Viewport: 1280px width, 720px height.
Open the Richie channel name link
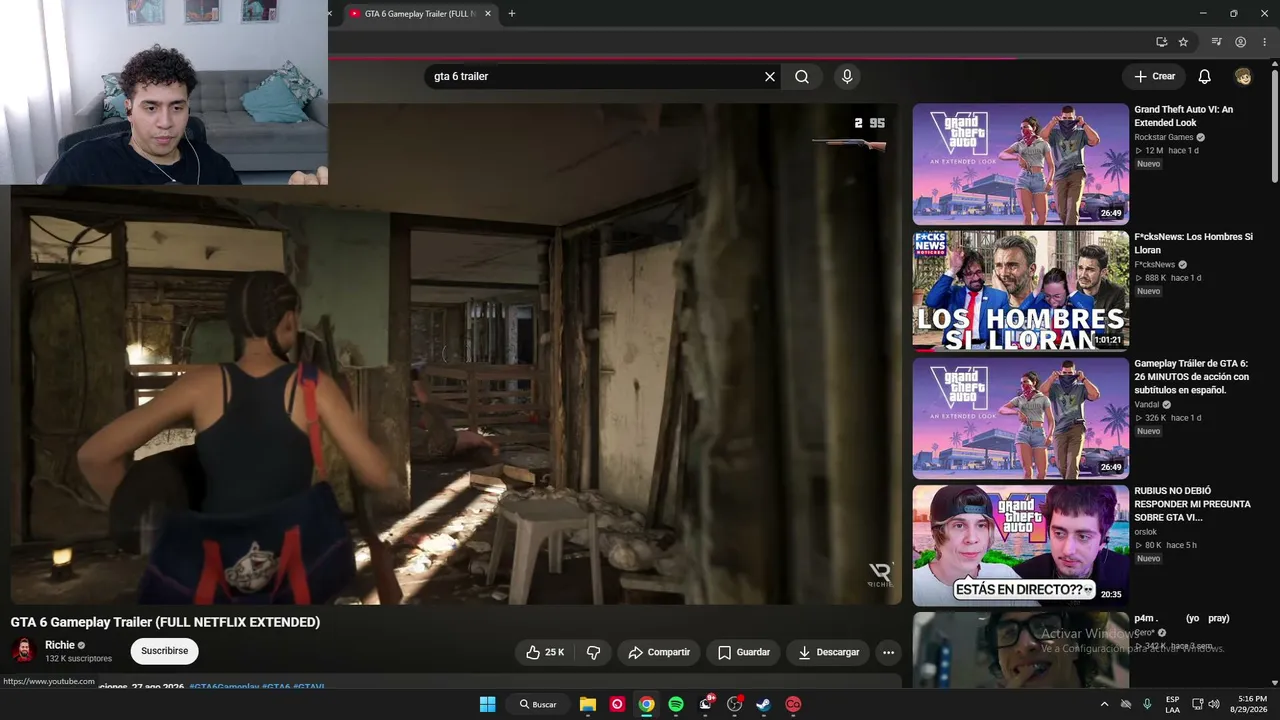pyautogui.click(x=60, y=645)
